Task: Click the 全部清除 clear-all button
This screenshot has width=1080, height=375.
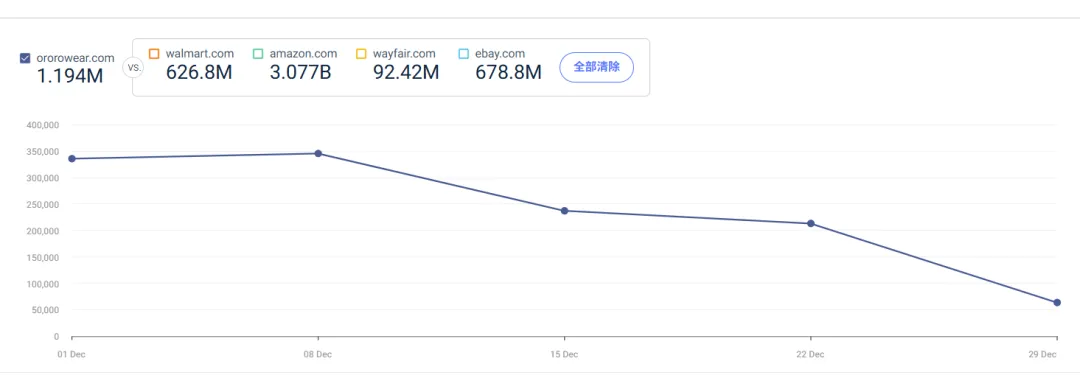Action: point(596,68)
